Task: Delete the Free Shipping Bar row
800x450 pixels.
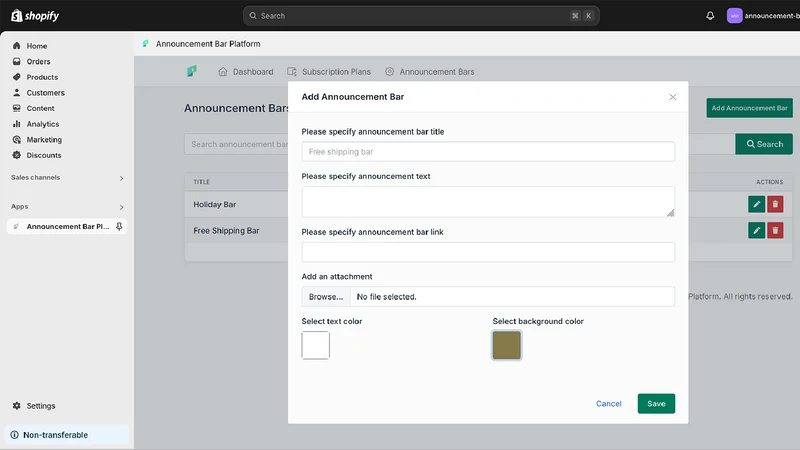Action: point(775,230)
